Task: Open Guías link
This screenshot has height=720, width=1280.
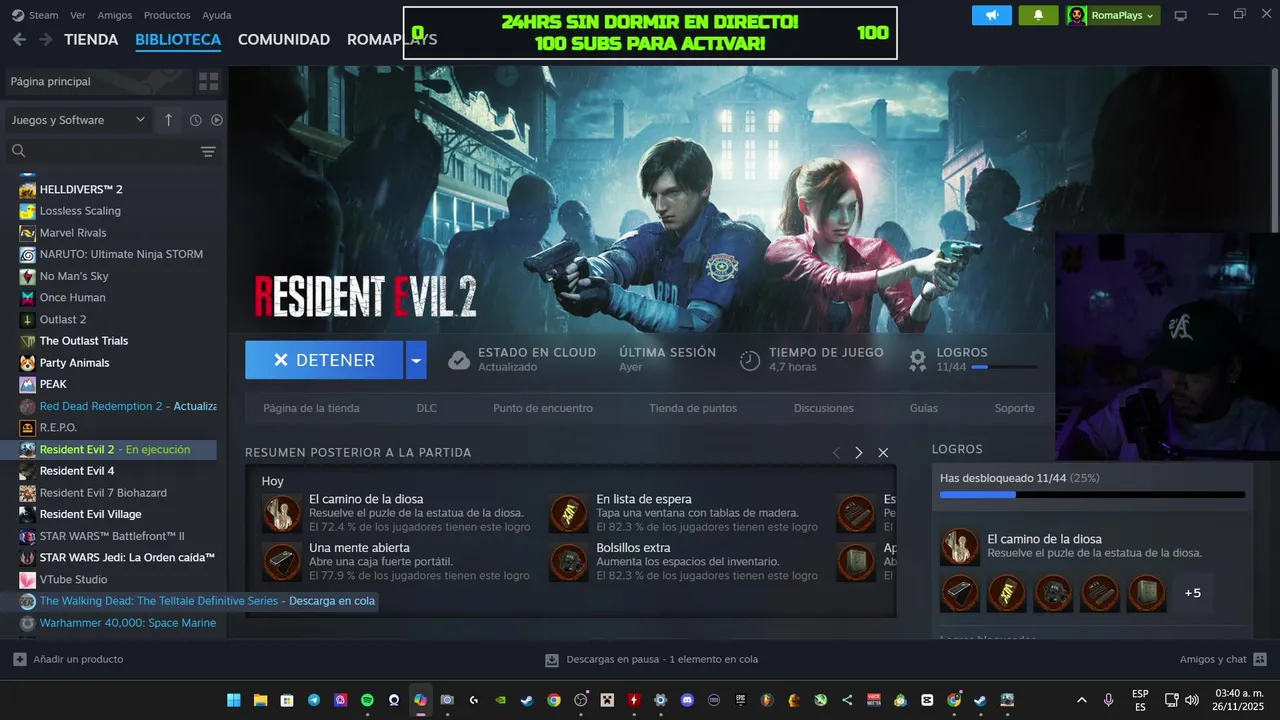Action: [924, 408]
